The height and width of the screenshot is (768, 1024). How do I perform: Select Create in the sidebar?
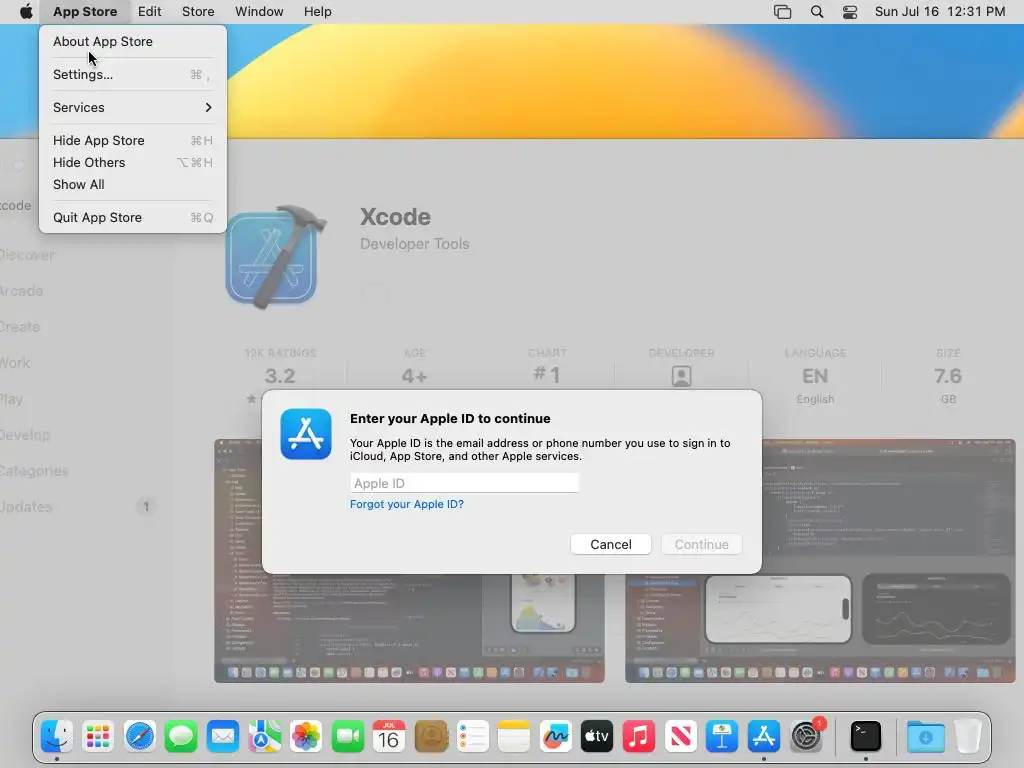[x=20, y=327]
